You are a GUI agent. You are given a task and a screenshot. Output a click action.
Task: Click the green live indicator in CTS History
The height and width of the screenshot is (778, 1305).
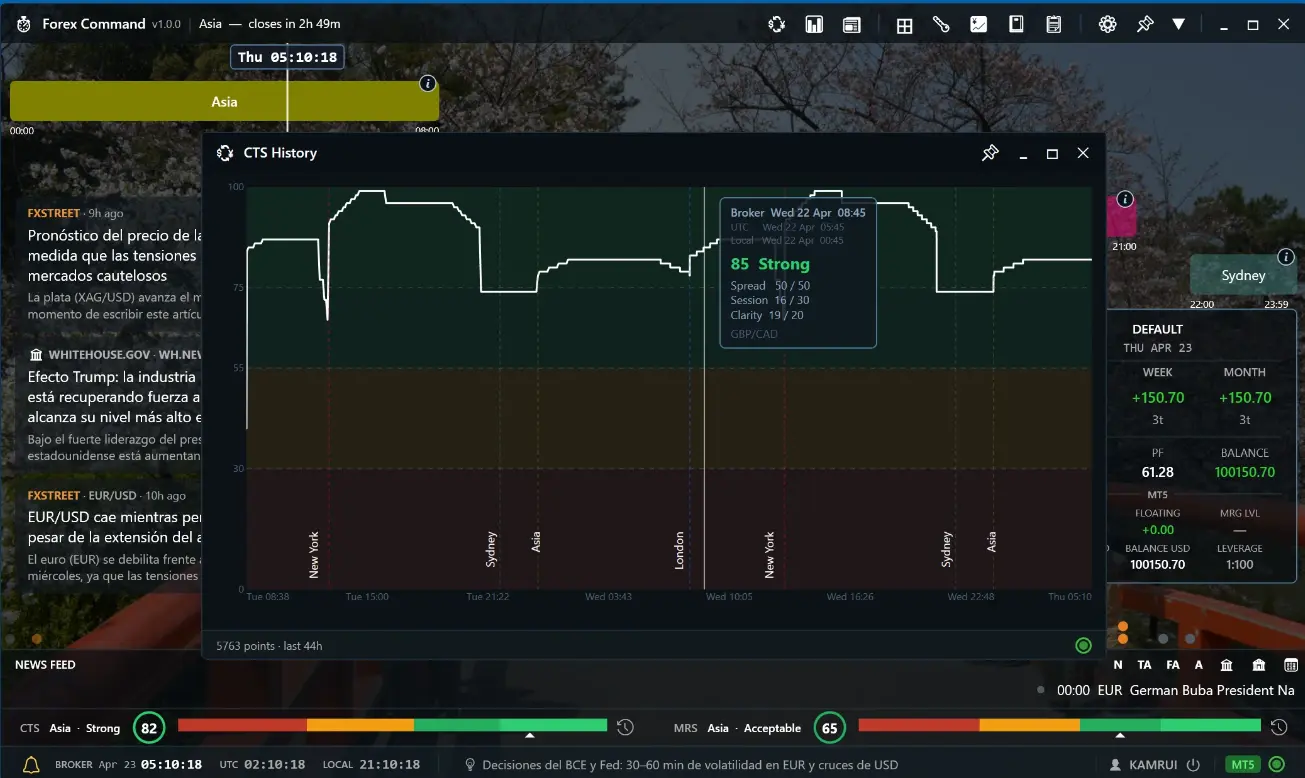pos(1083,646)
